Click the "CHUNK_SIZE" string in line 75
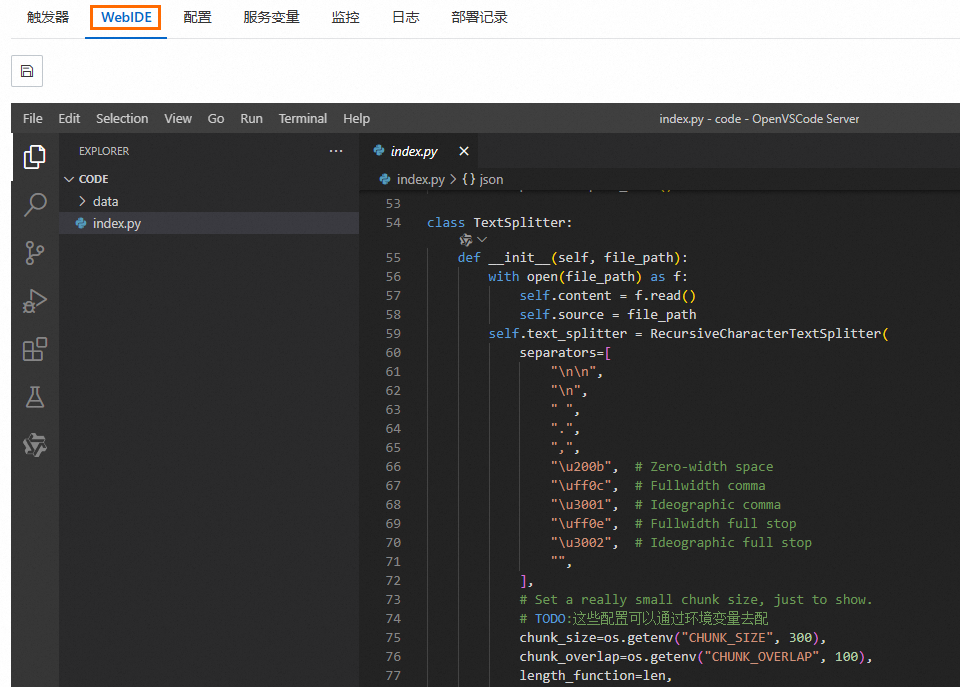Viewport: 960px width, 687px height. 727,637
